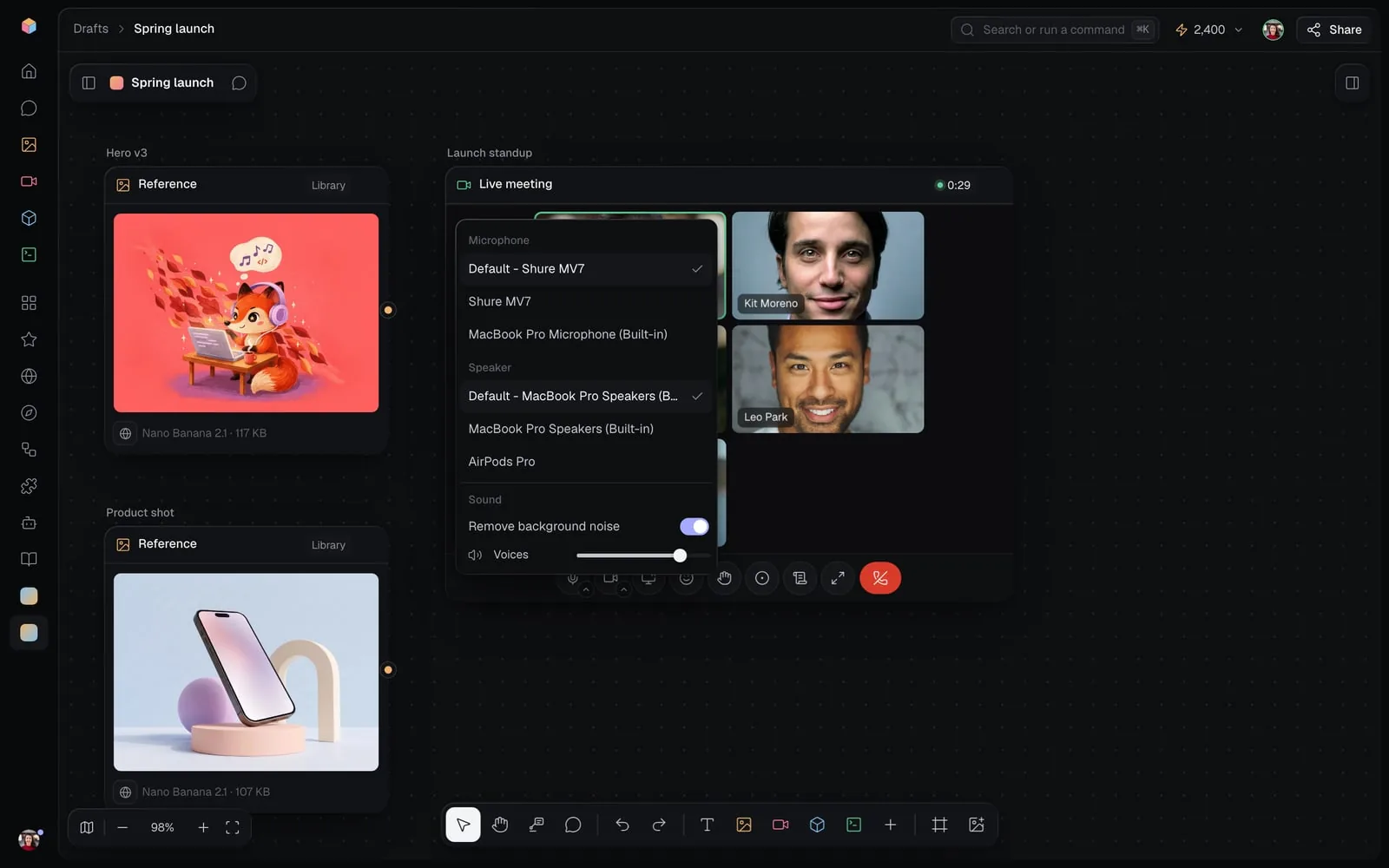
Task: Open the fox illustration thumbnail
Action: pos(246,312)
